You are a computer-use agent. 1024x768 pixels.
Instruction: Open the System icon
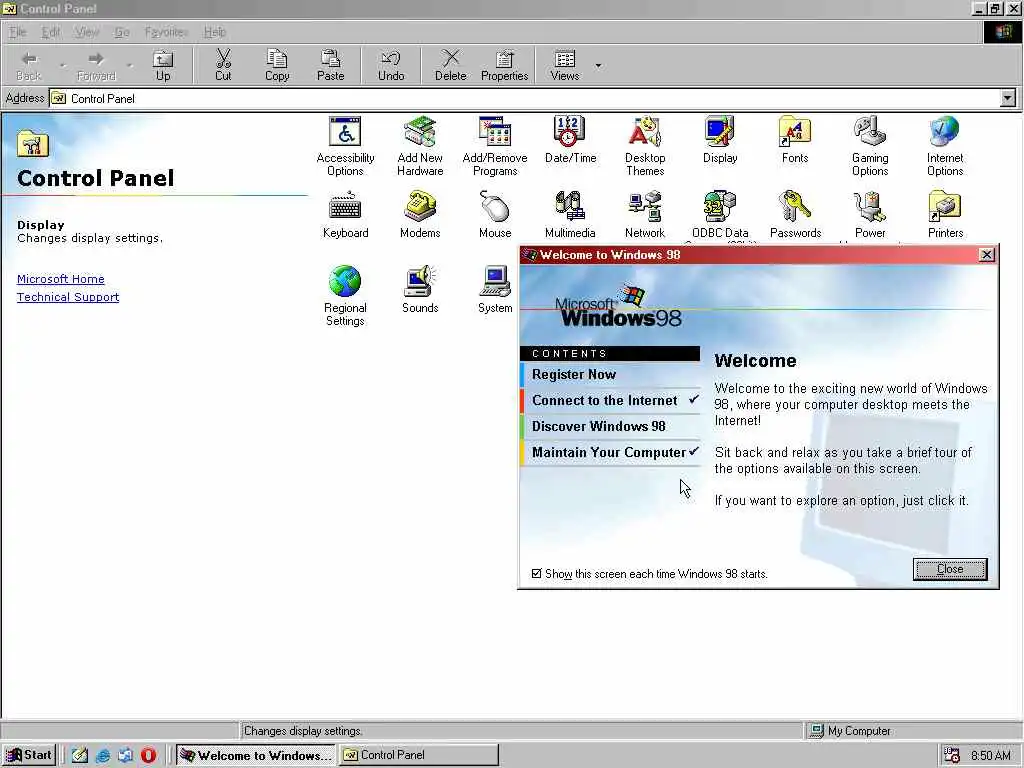pyautogui.click(x=494, y=289)
